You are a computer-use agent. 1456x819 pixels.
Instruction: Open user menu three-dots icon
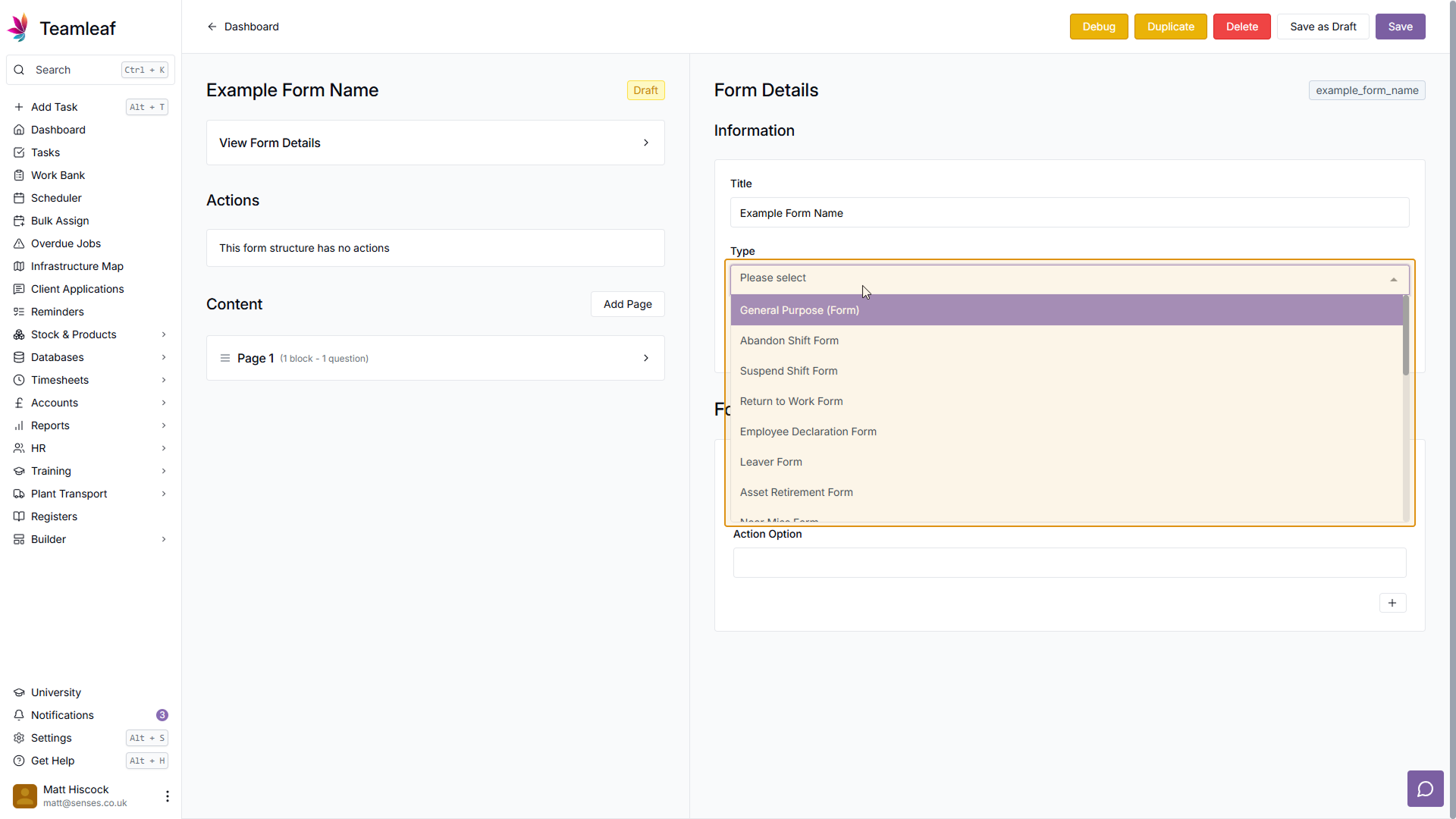pos(167,795)
